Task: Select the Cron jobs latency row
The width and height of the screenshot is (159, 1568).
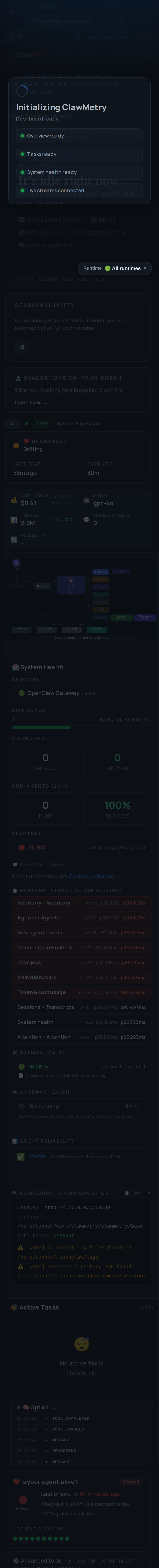Action: click(x=82, y=962)
